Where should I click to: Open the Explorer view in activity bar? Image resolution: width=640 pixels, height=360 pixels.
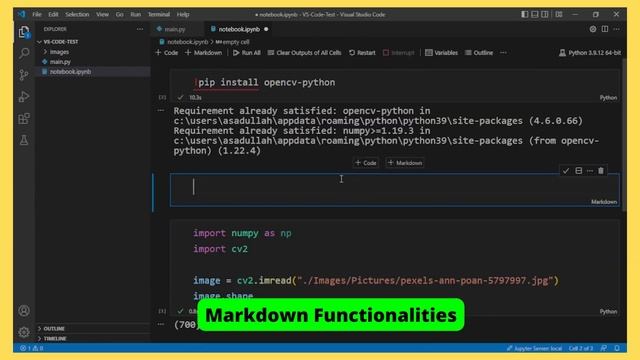24,32
